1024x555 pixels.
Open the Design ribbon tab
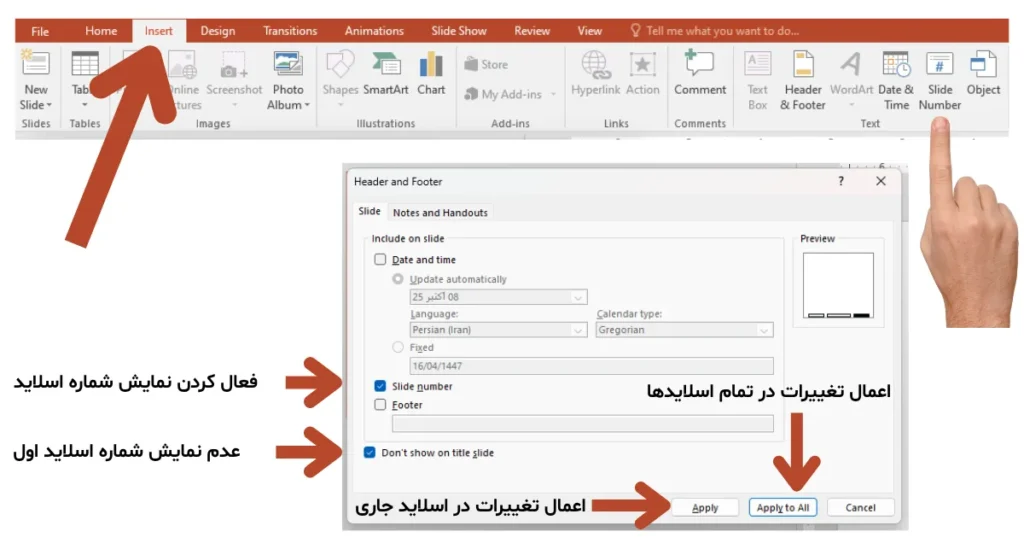tap(218, 31)
